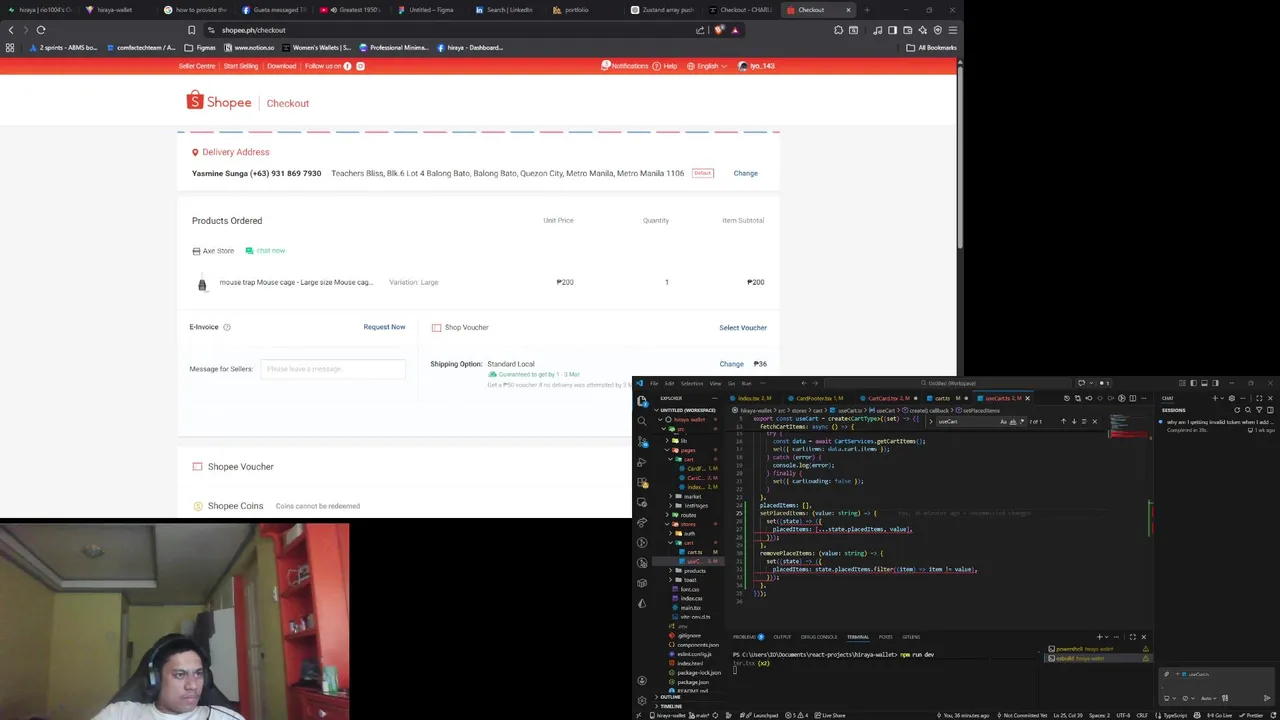
Task: Click Change shipping option link
Action: [x=731, y=364]
